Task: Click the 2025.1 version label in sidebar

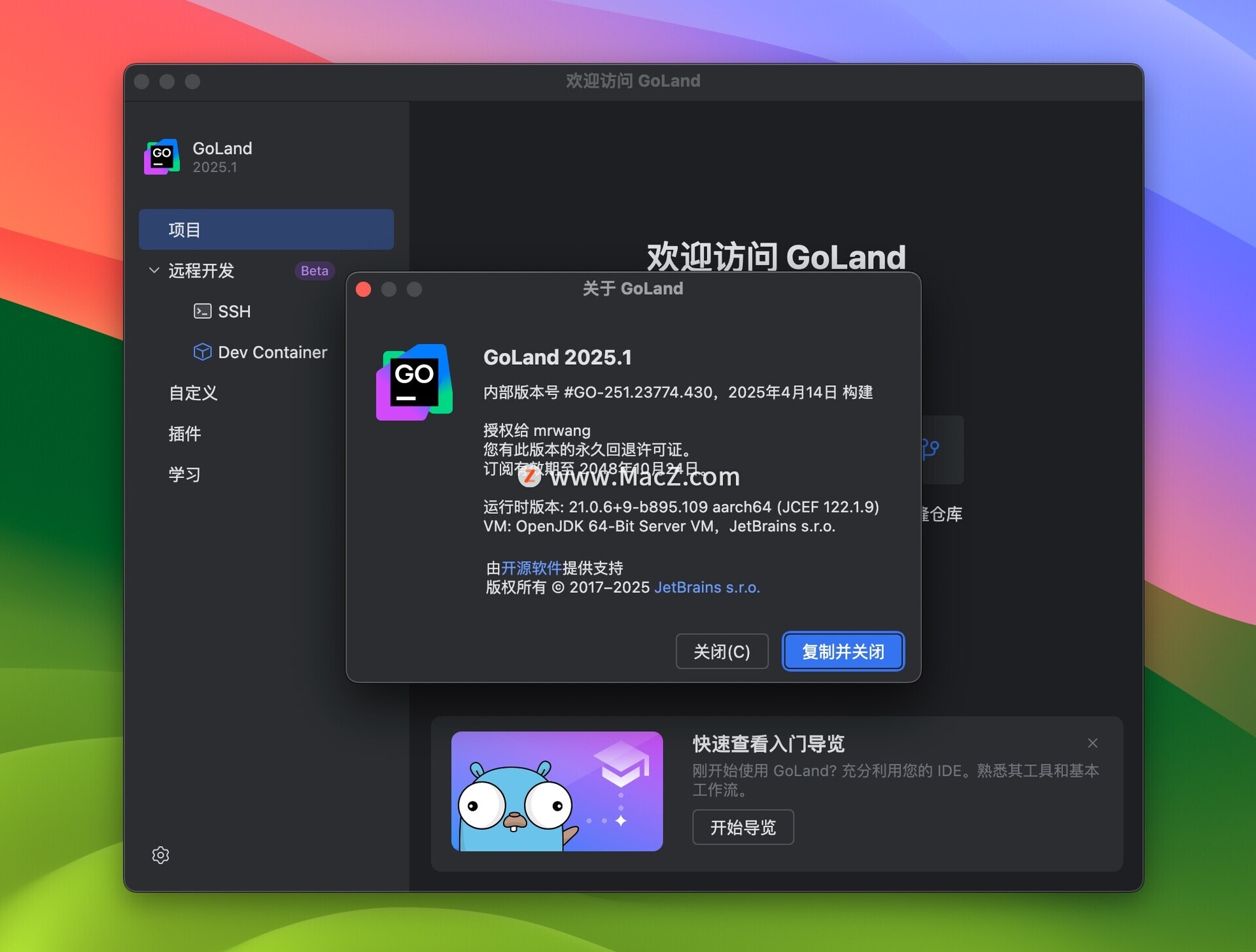Action: [215, 167]
